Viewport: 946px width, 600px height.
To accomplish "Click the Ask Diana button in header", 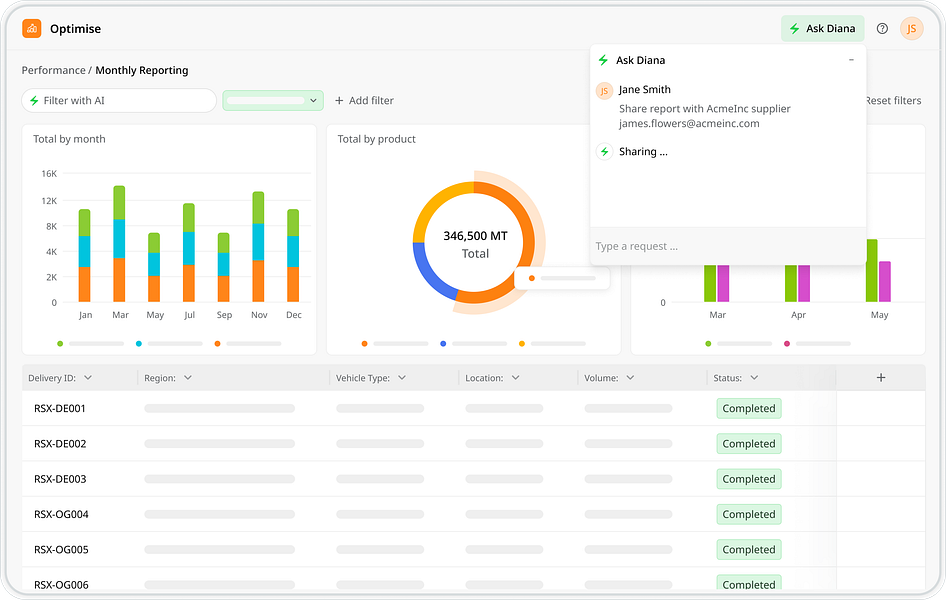I will click(x=822, y=28).
